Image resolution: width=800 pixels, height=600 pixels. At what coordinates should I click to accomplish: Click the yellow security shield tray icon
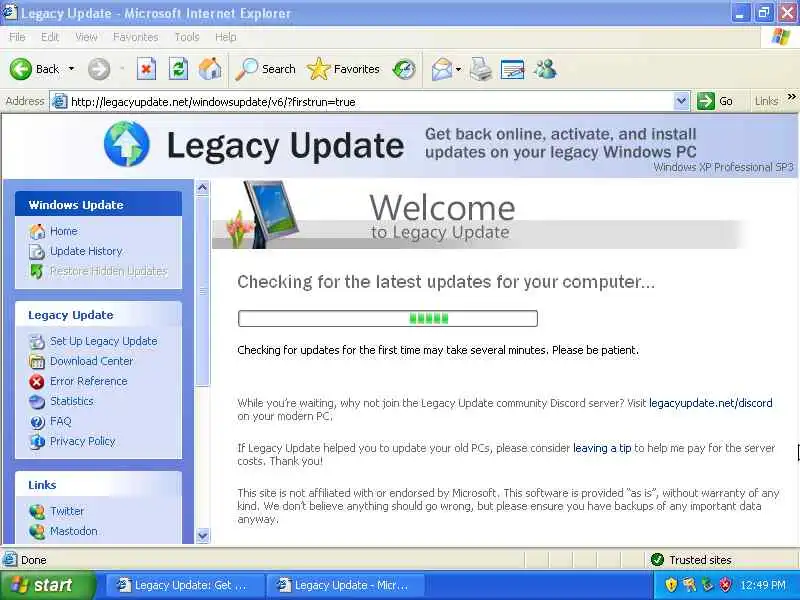pos(671,585)
